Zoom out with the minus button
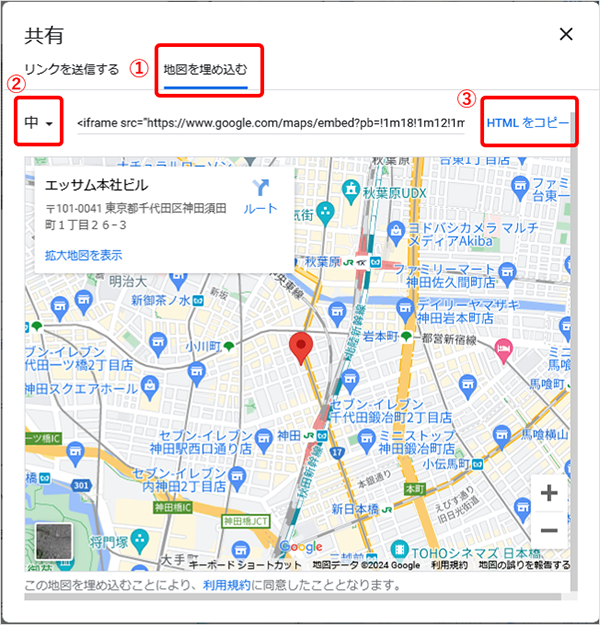Image resolution: width=600 pixels, height=625 pixels. coord(549,530)
